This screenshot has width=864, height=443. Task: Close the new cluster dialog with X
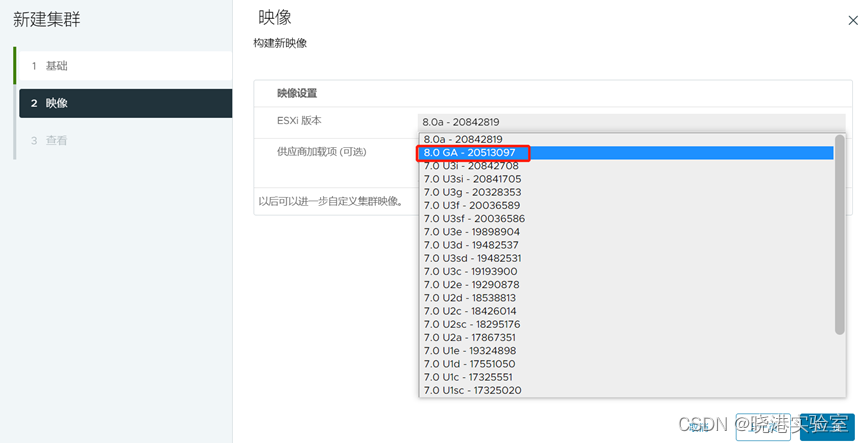click(852, 20)
